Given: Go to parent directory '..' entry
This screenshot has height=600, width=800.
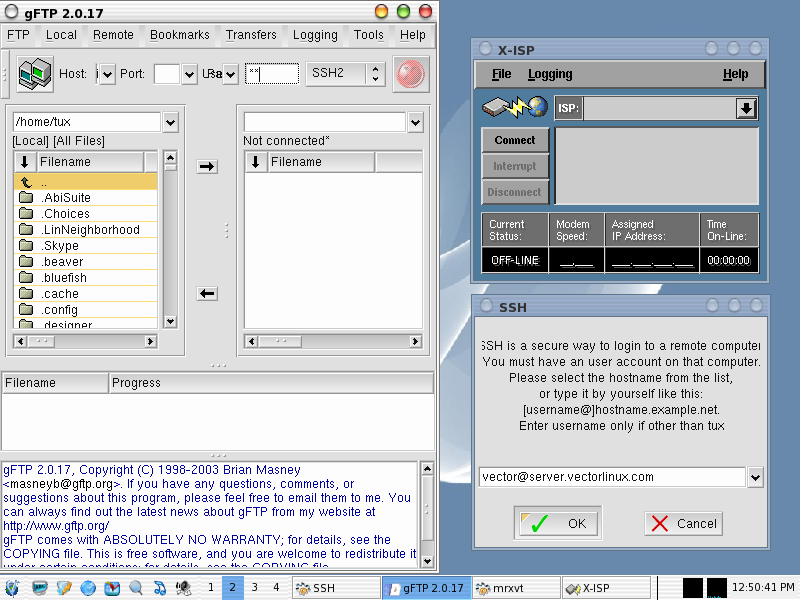Looking at the screenshot, I should pos(43,182).
